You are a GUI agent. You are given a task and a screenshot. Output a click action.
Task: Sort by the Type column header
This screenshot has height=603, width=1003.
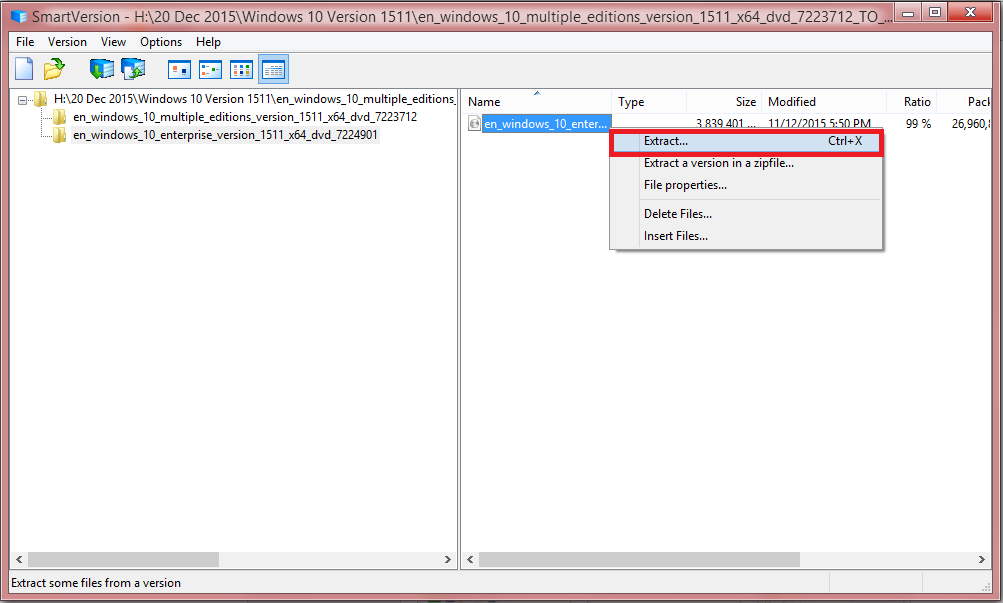click(x=649, y=102)
